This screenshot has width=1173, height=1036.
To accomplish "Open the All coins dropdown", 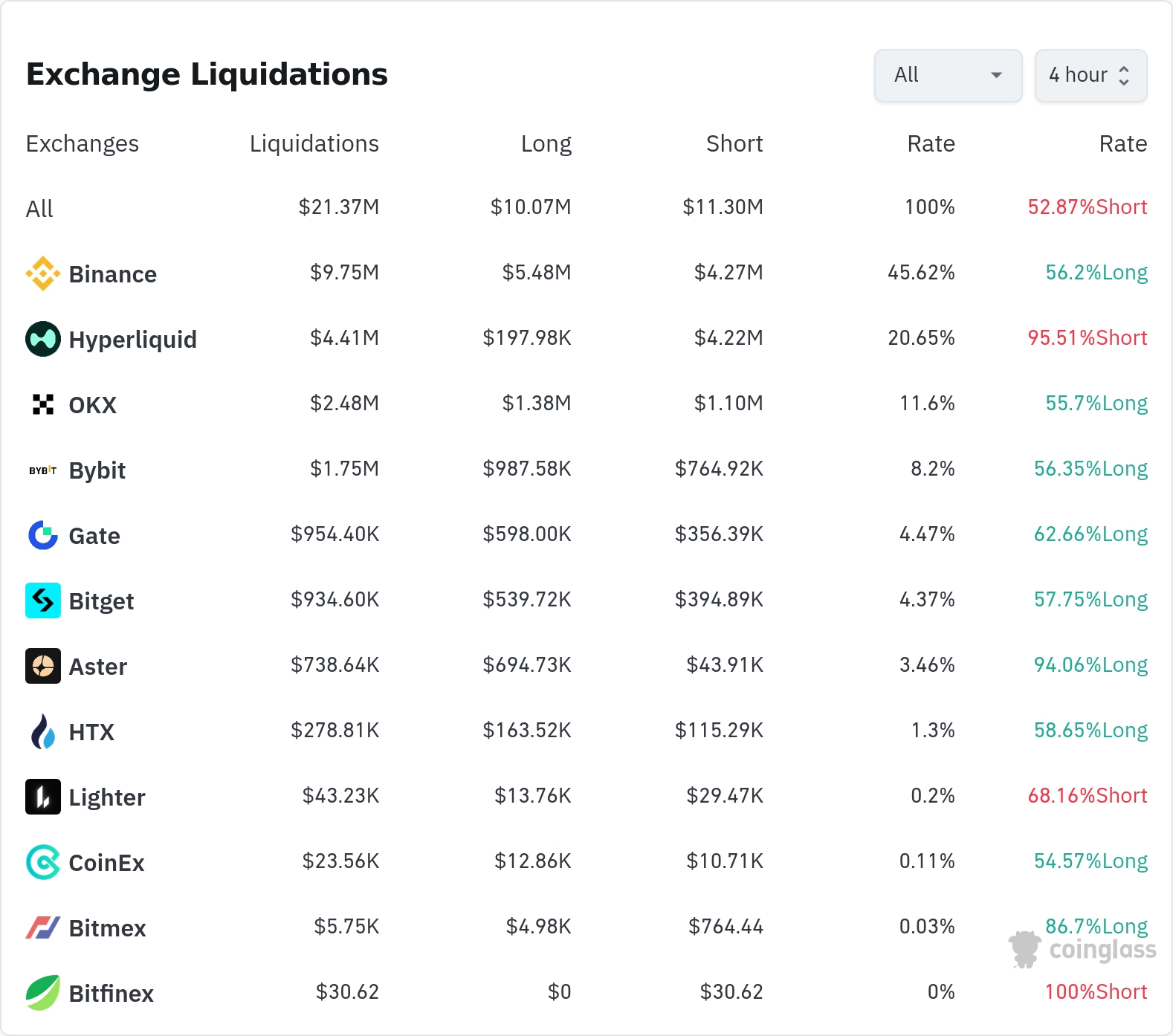I will coord(948,75).
